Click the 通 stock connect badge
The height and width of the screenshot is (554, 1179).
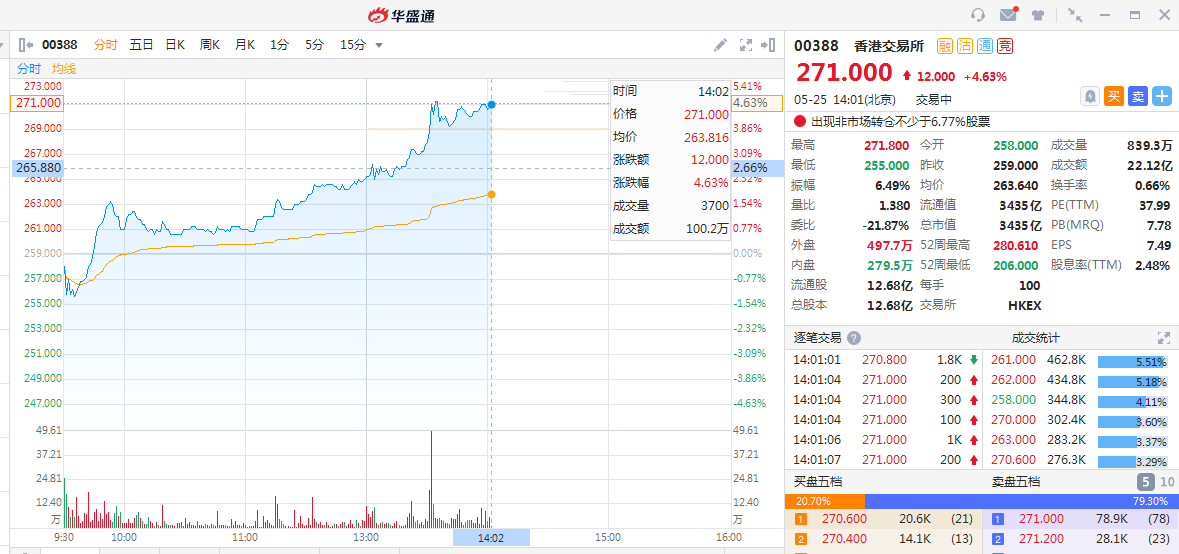click(984, 46)
